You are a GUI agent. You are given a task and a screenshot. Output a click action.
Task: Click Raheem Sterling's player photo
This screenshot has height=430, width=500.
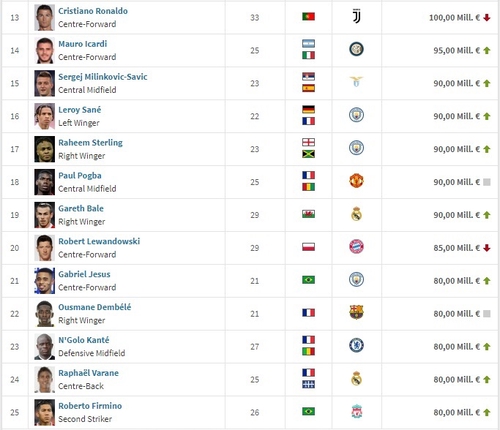tap(45, 149)
